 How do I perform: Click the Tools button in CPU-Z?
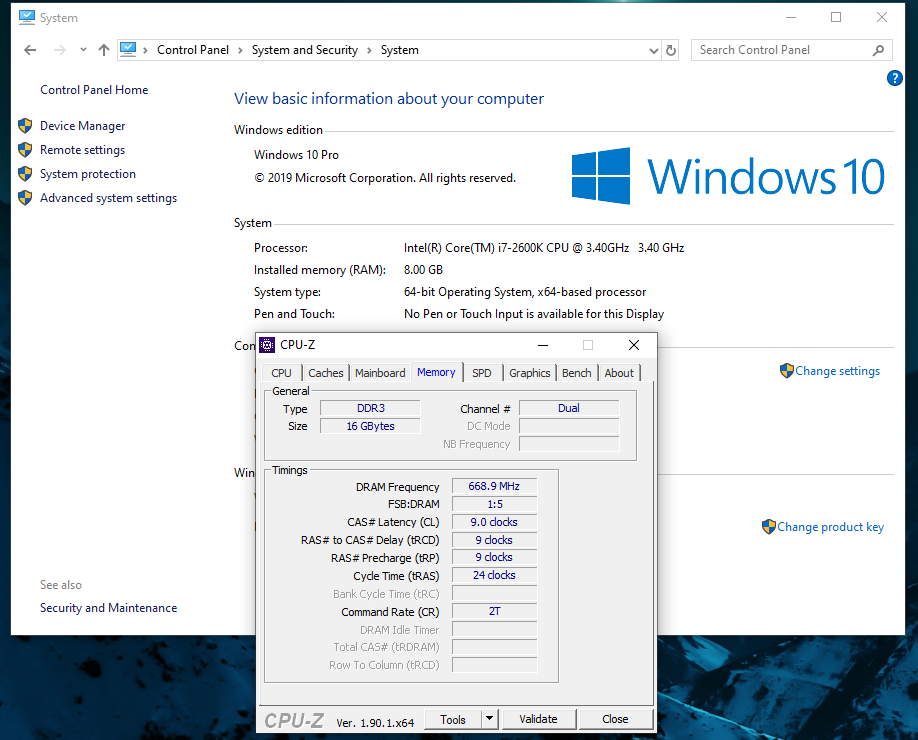point(453,720)
